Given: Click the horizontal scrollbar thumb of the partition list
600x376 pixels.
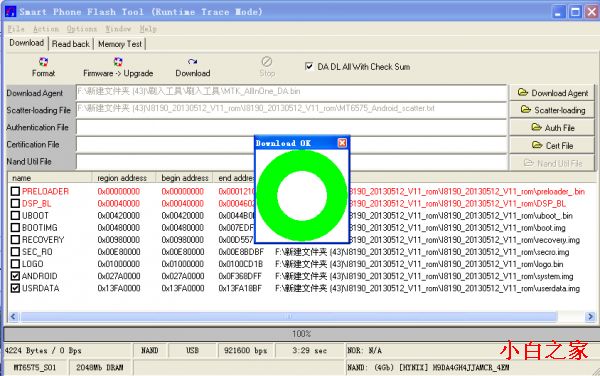Looking at the screenshot, I should click(x=289, y=316).
